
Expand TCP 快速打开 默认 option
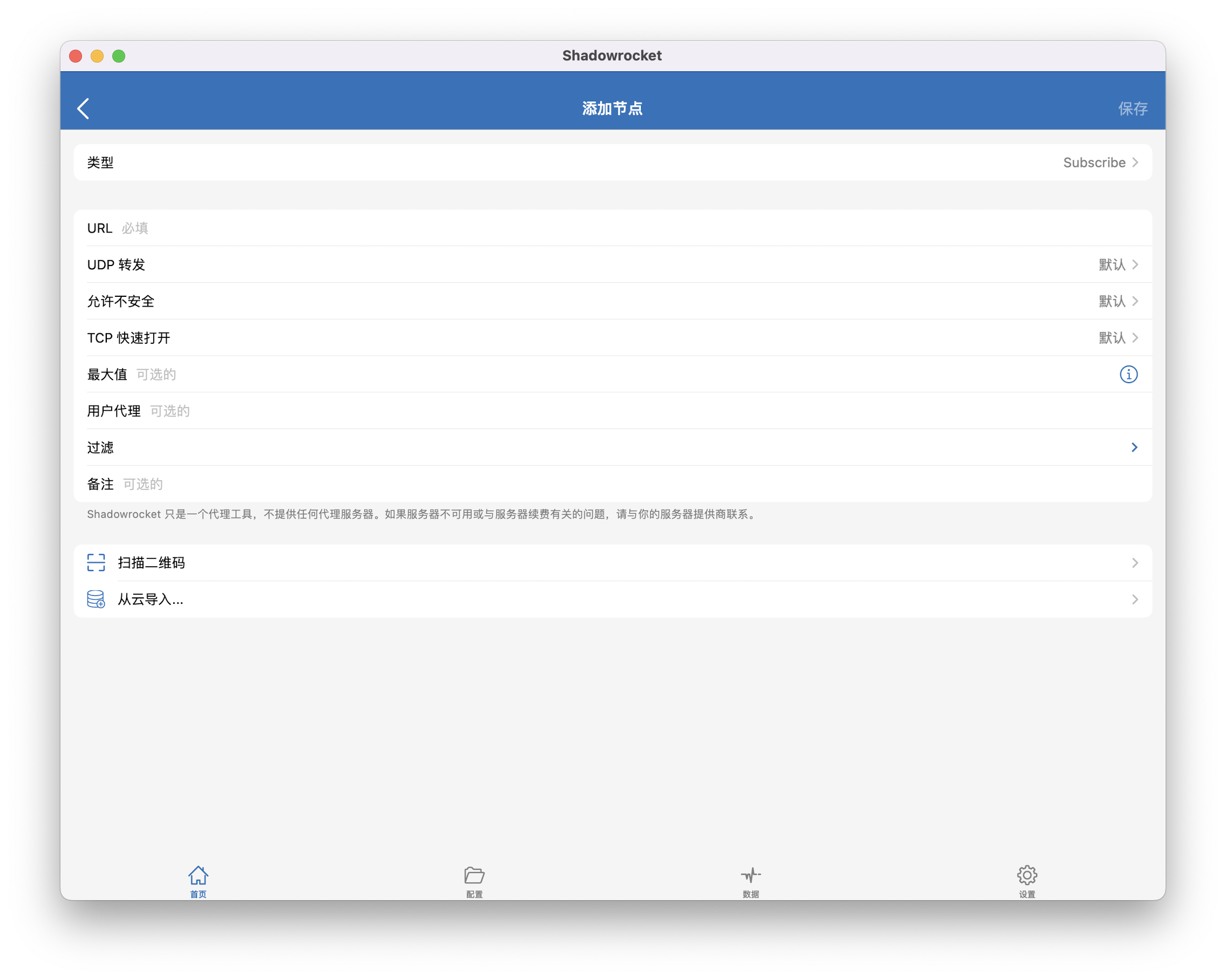[613, 337]
